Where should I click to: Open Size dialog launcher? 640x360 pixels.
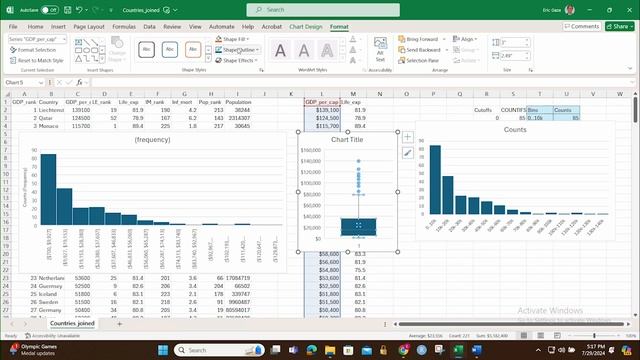tap(531, 70)
